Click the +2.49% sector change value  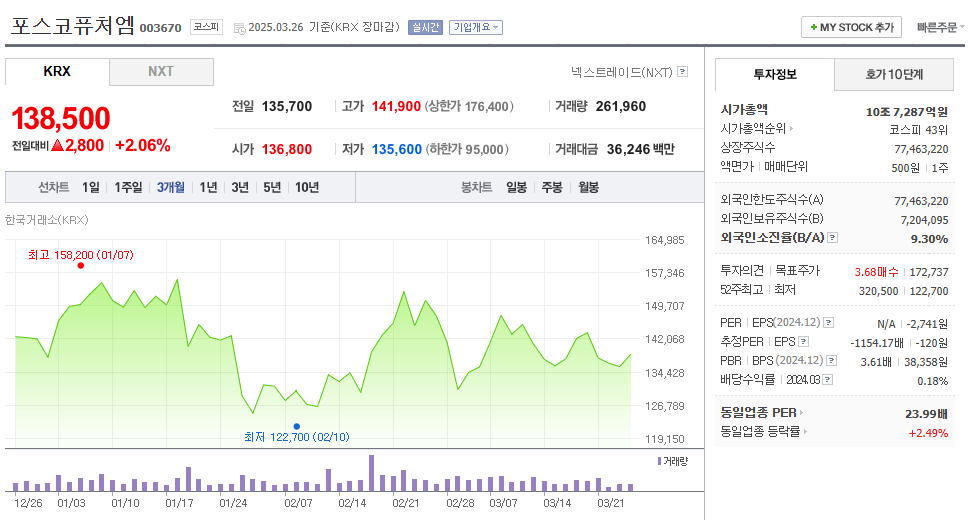tap(928, 433)
